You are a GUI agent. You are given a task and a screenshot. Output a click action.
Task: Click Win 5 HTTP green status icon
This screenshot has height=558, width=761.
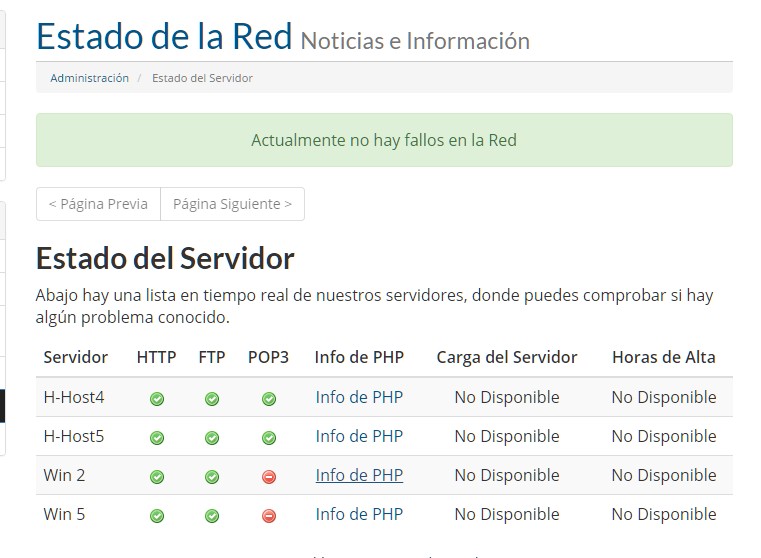157,516
